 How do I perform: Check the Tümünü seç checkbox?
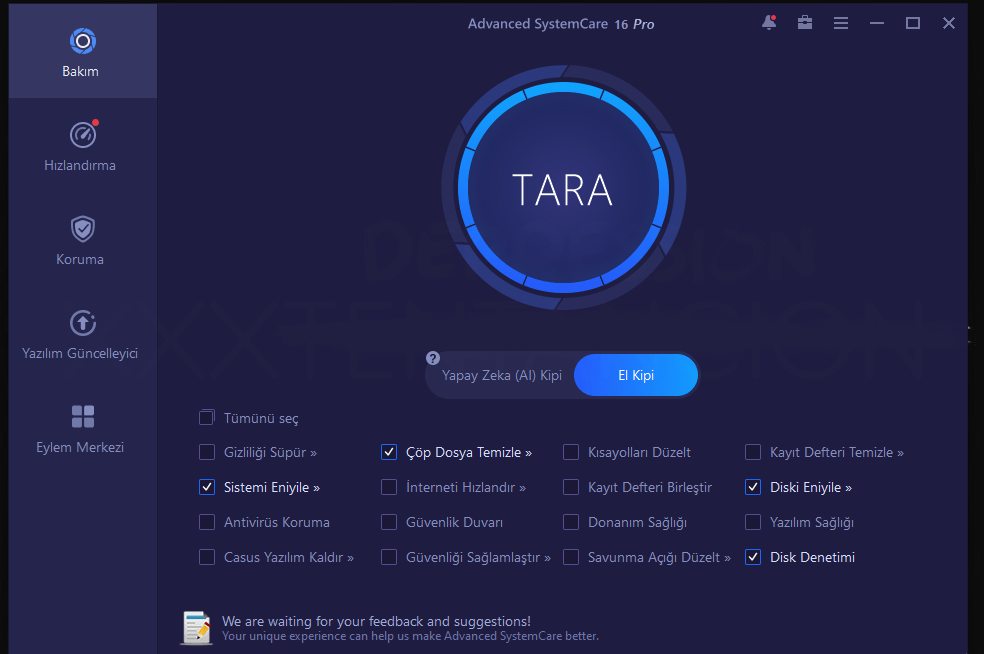(x=206, y=417)
